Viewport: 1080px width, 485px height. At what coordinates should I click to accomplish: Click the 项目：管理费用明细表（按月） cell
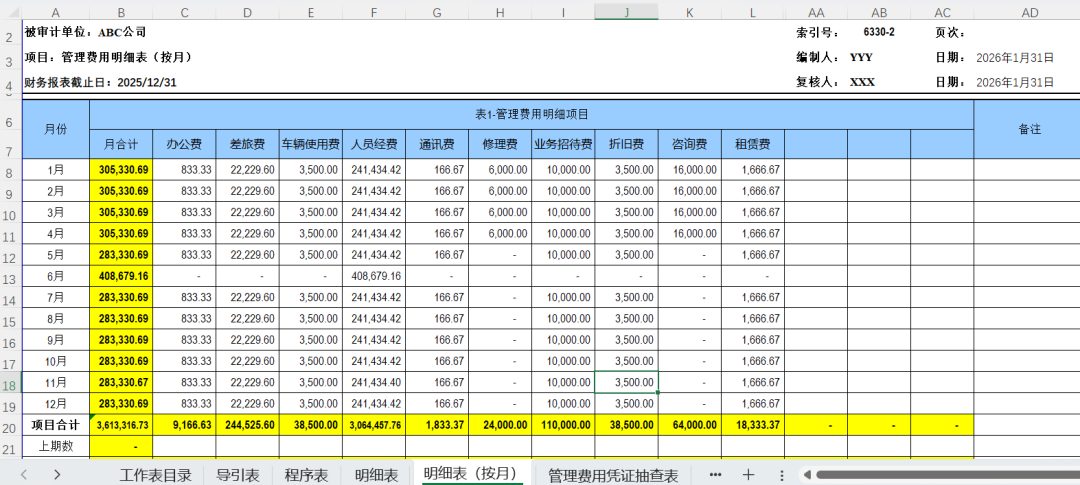point(108,58)
